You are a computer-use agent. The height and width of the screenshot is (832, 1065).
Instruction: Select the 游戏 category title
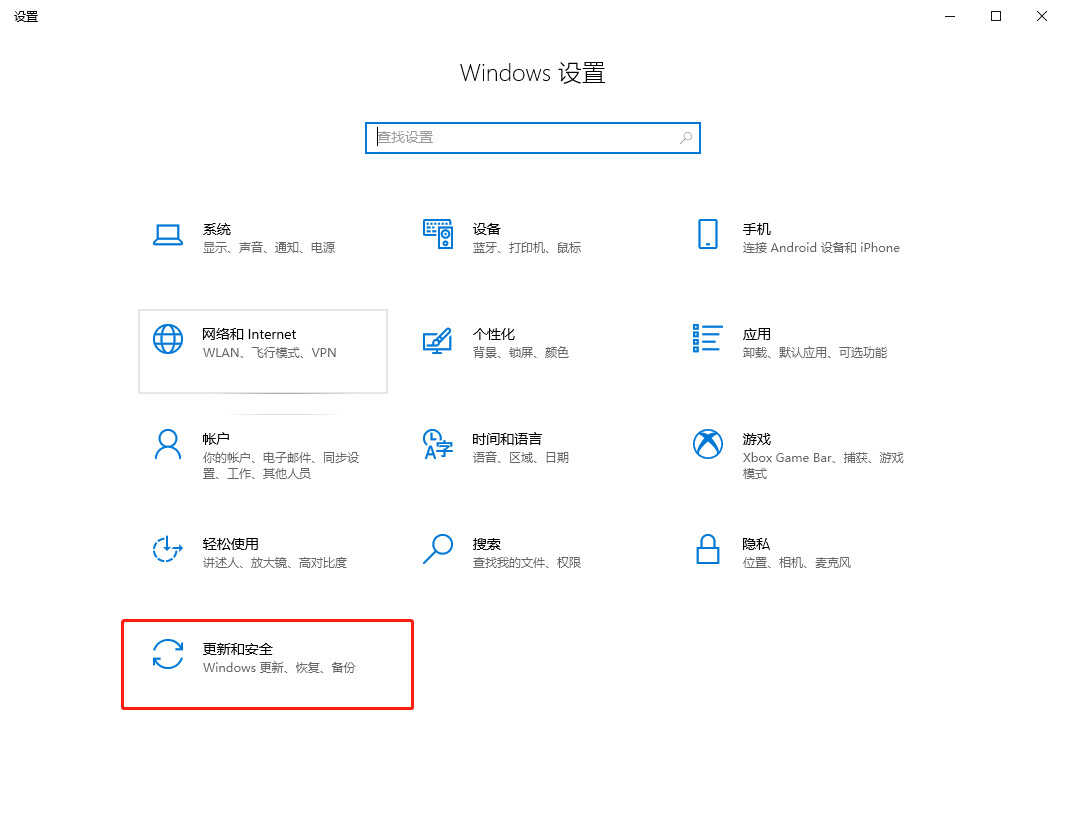757,439
